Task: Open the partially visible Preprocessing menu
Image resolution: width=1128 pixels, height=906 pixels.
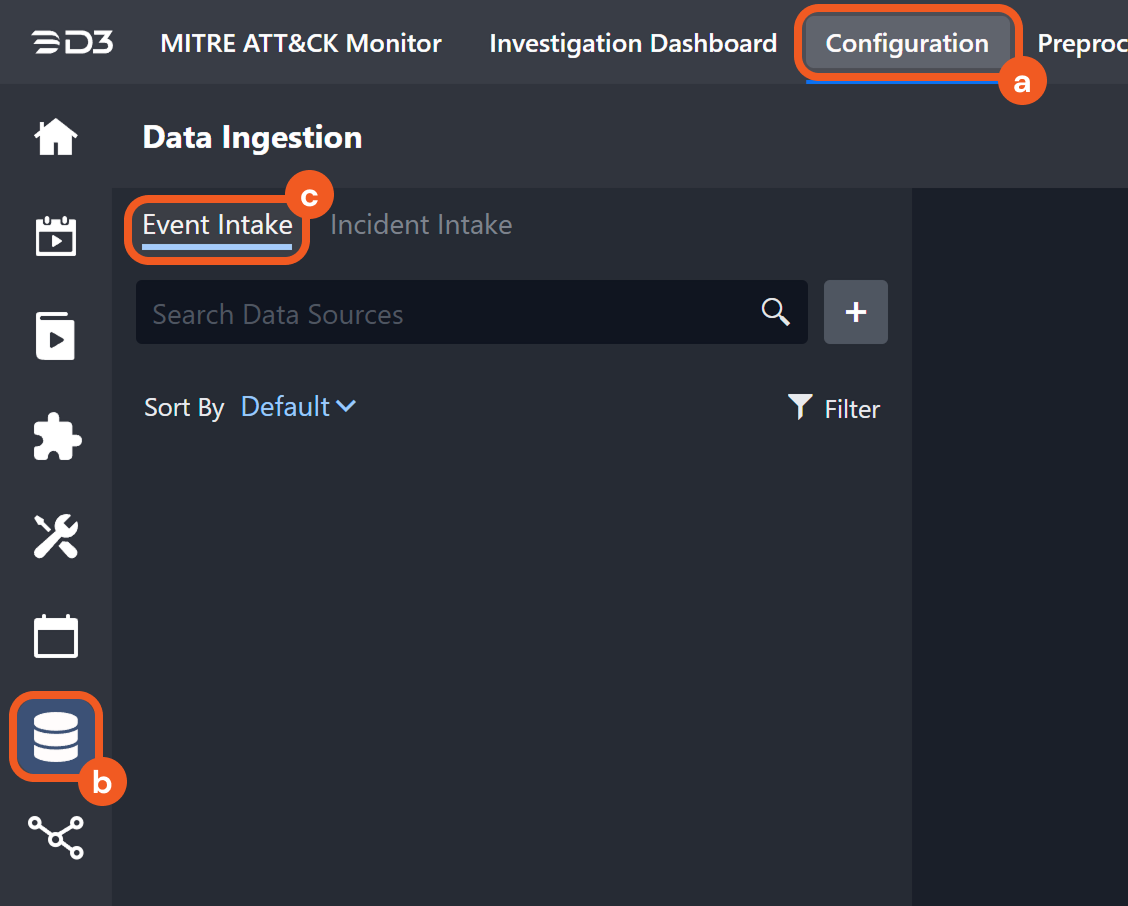Action: click(1082, 44)
